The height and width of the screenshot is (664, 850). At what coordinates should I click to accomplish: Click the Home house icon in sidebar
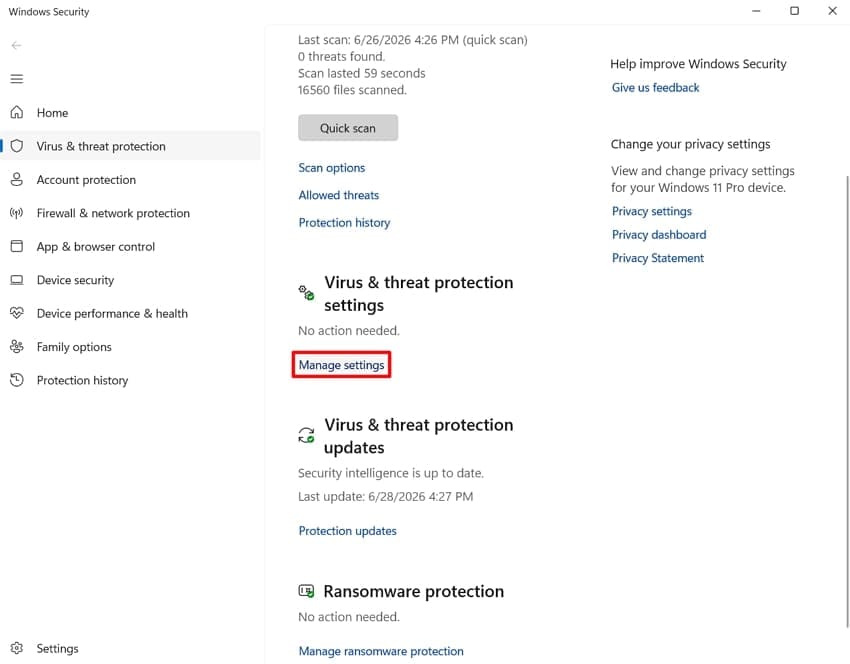pos(17,112)
